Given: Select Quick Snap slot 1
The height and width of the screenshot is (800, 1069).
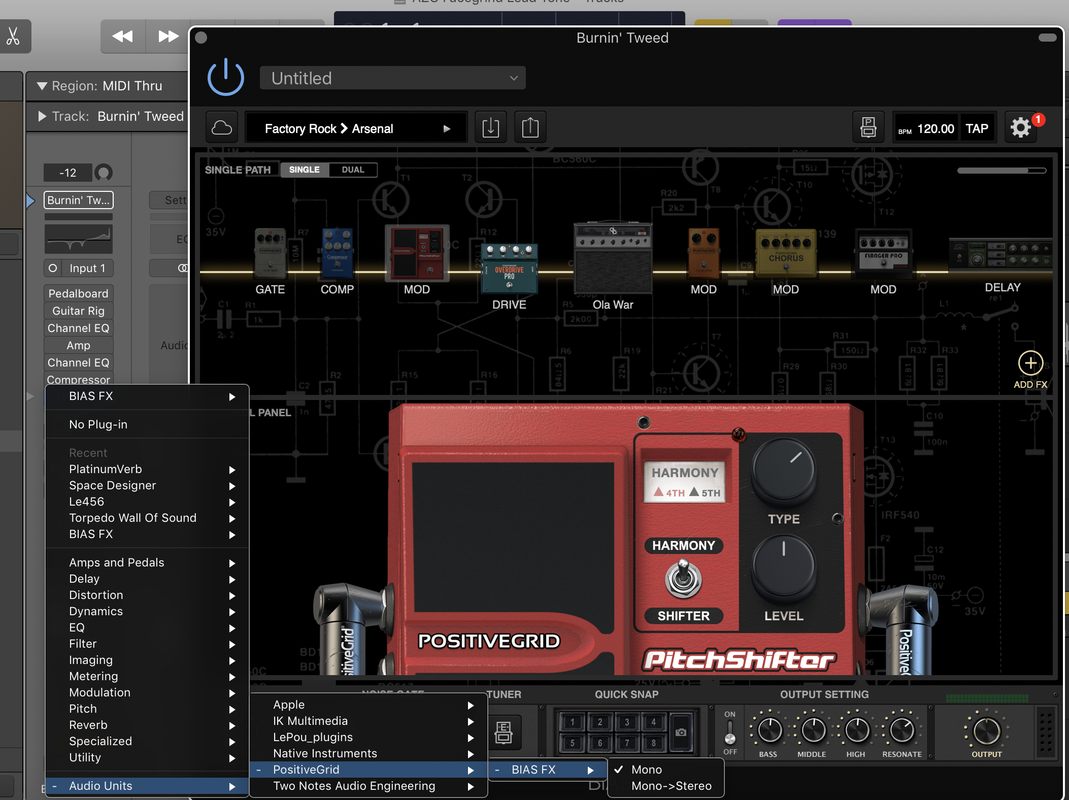Looking at the screenshot, I should (572, 722).
